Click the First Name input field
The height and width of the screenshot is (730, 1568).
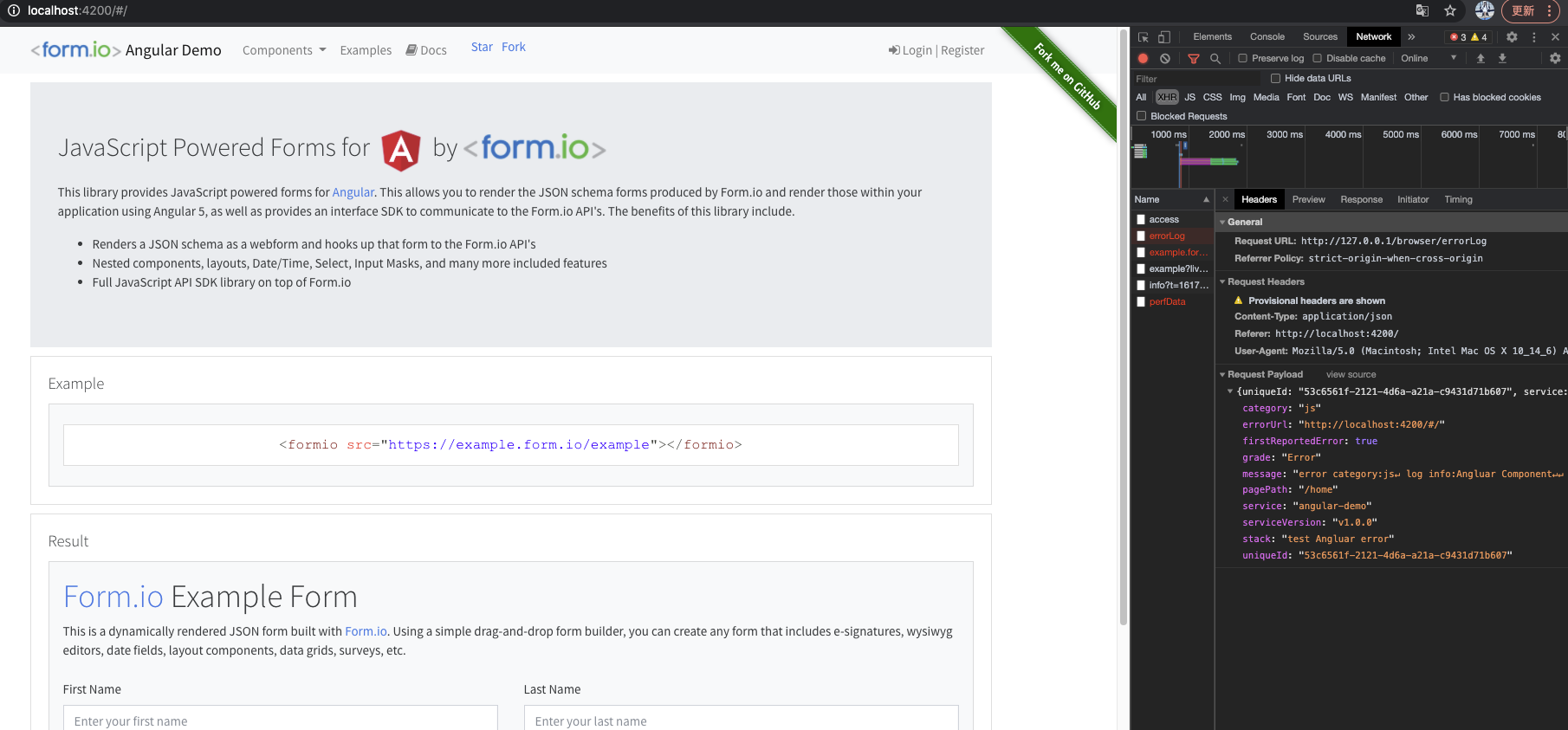[x=281, y=719]
